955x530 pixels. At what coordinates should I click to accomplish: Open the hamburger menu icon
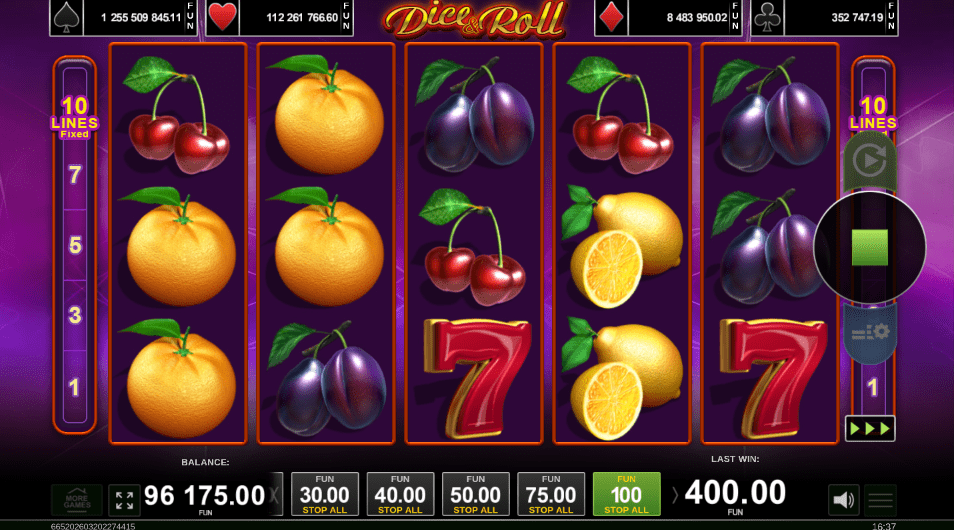[880, 501]
